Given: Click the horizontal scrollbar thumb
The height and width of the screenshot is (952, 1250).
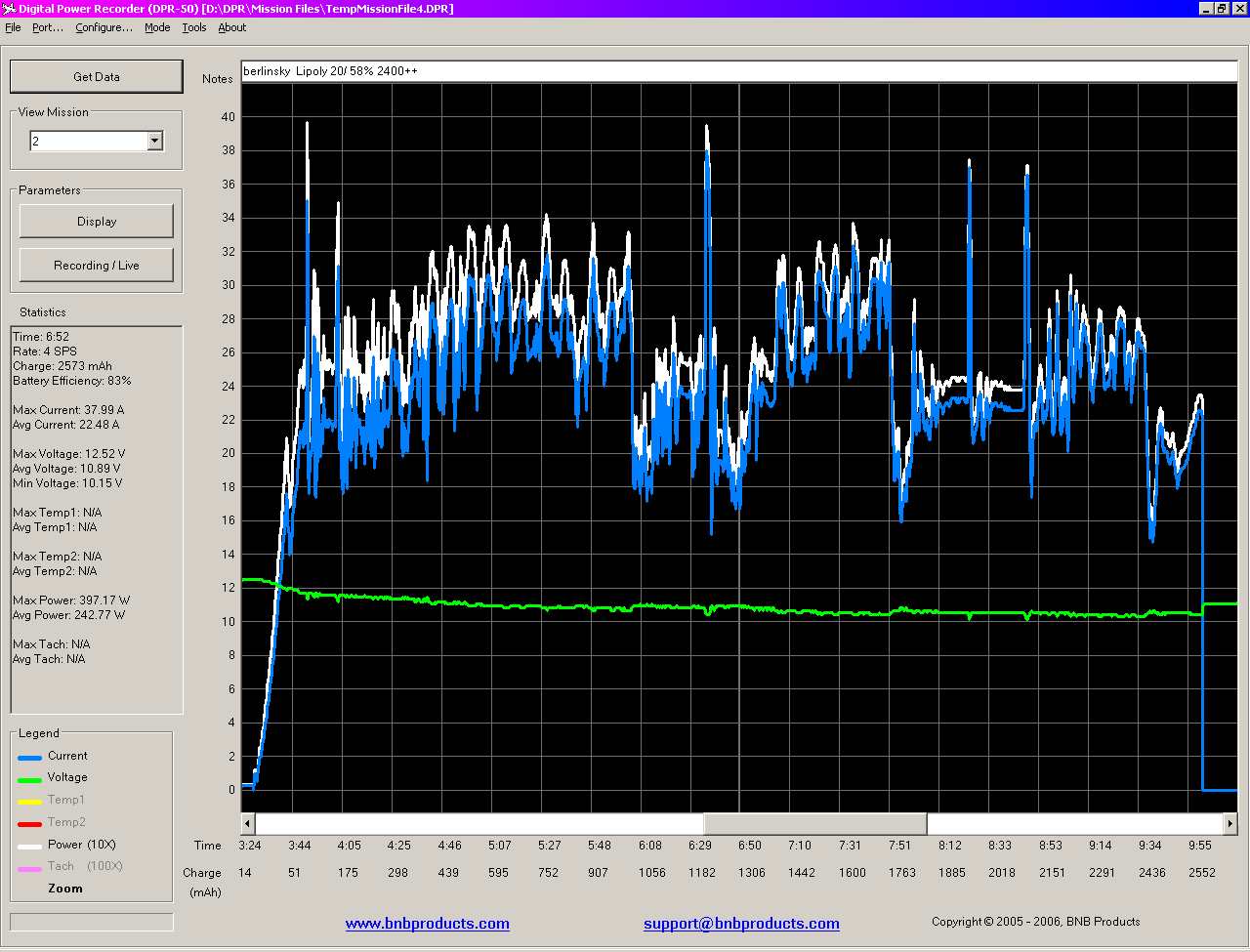Looking at the screenshot, I should (814, 824).
